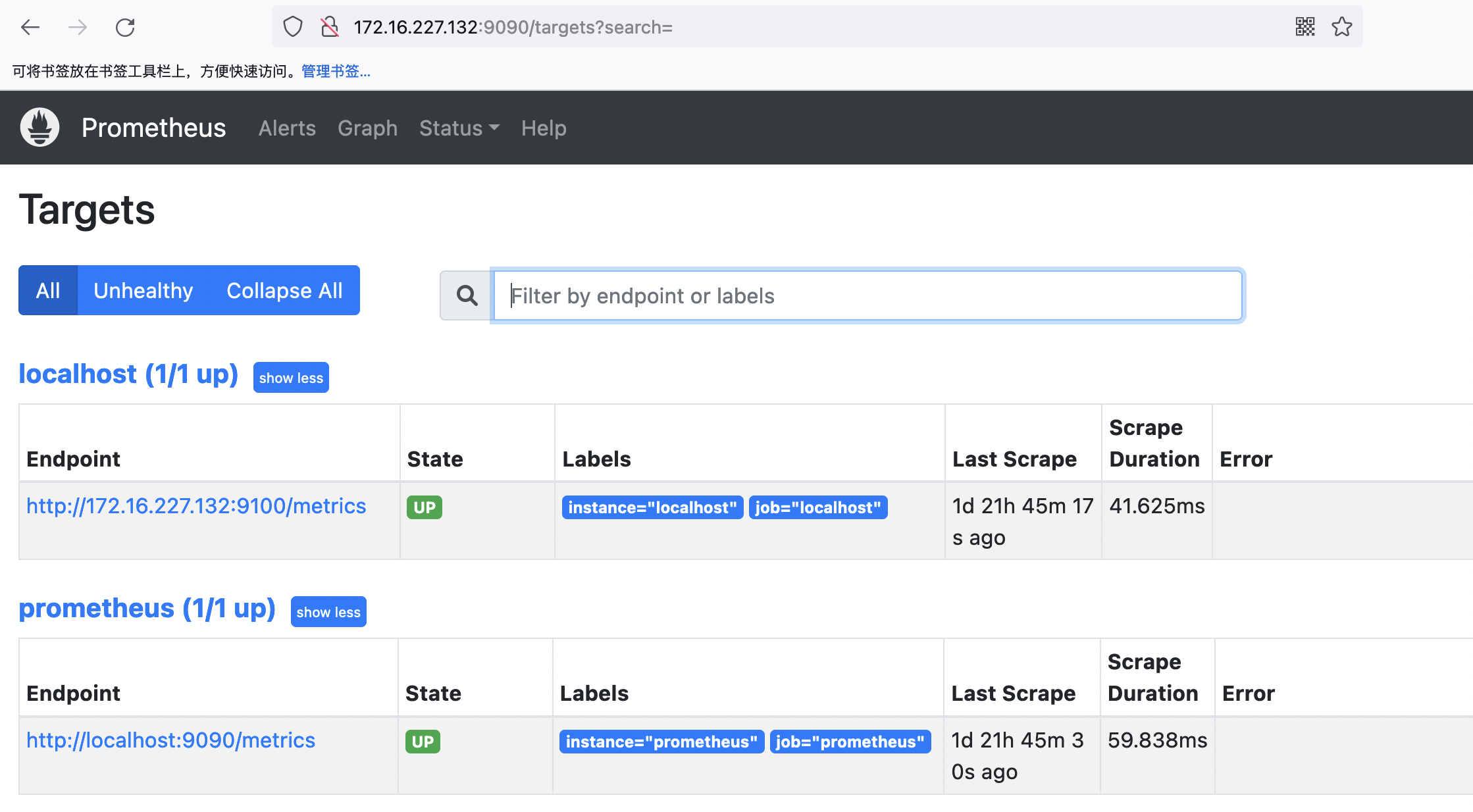Focus the Filter by endpoint or labels field
Image resolution: width=1473 pixels, height=812 pixels.
pyautogui.click(x=867, y=295)
